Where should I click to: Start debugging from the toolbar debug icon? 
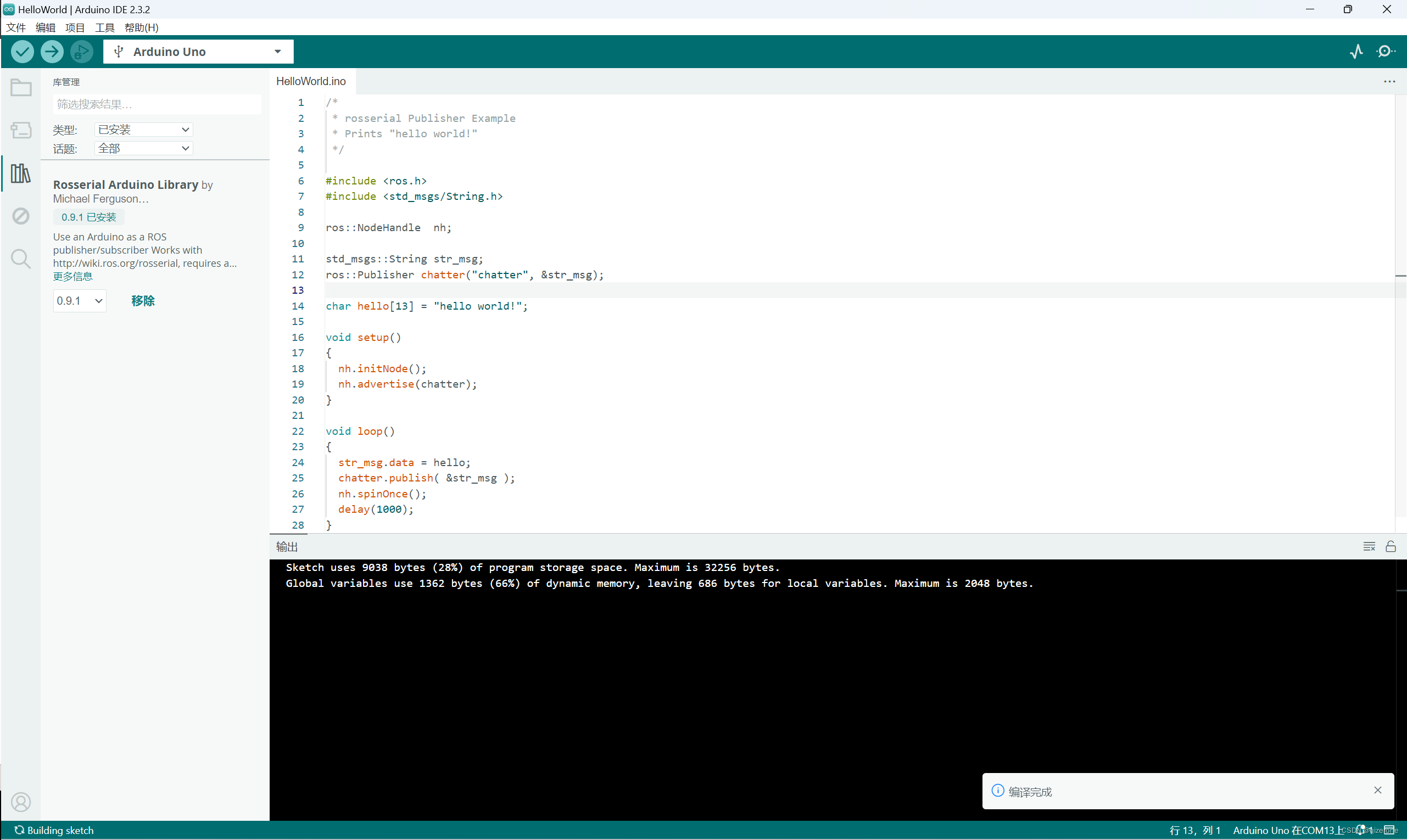click(x=81, y=52)
